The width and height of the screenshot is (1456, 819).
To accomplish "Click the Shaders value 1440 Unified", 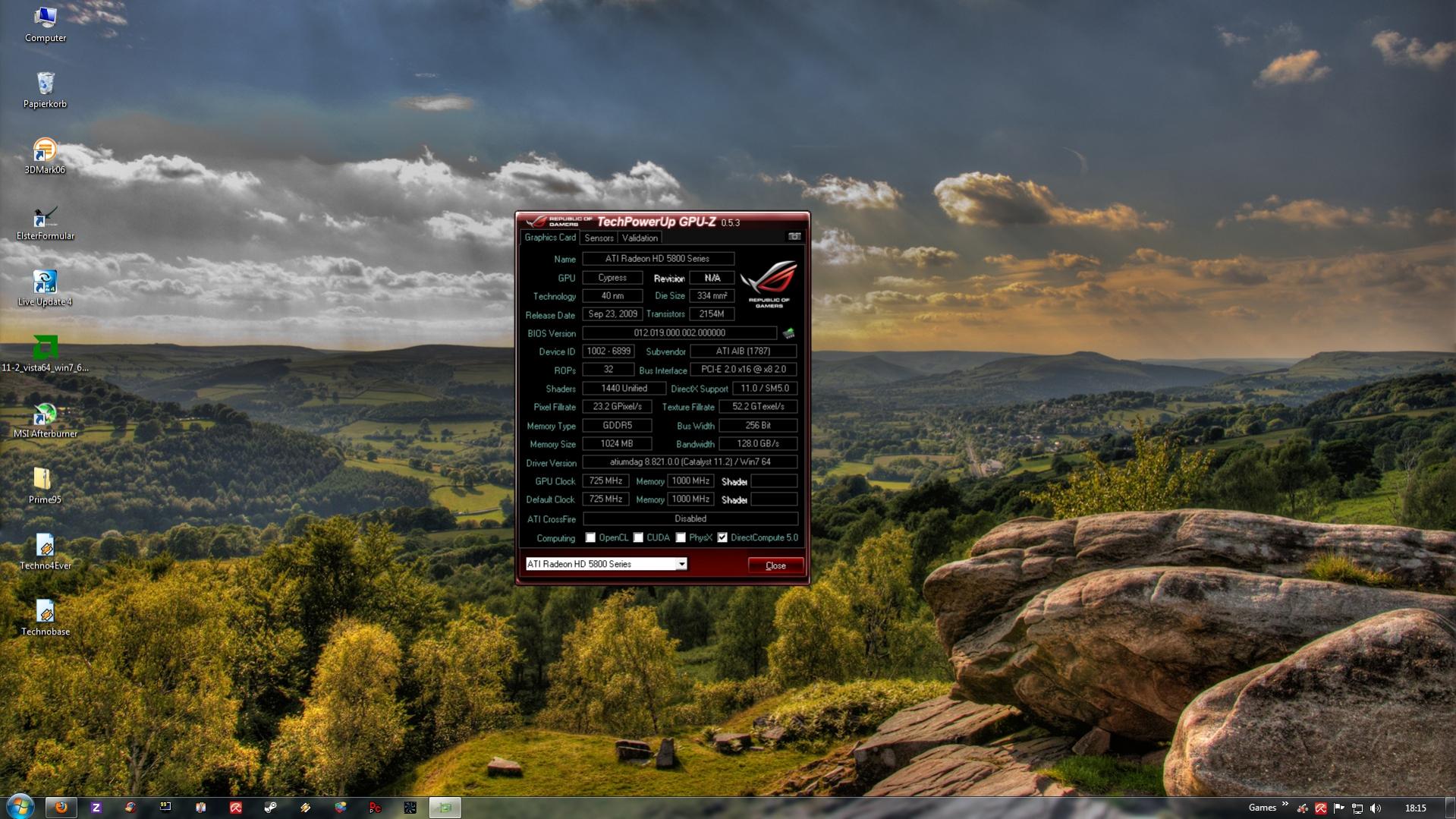I will point(624,389).
